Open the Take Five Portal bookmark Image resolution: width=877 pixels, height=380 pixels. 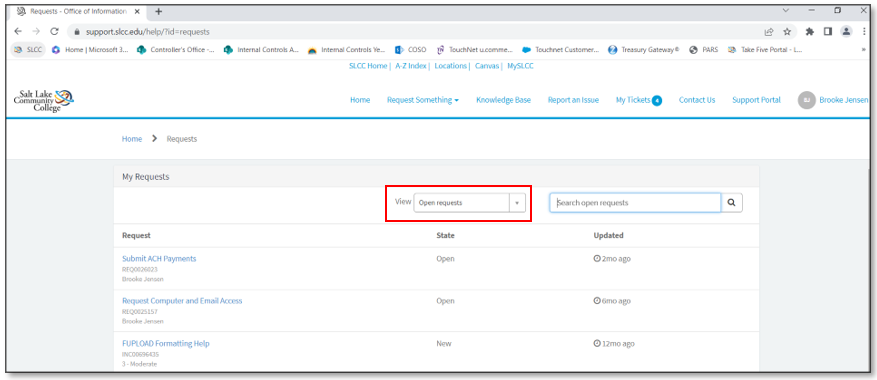[x=766, y=49]
